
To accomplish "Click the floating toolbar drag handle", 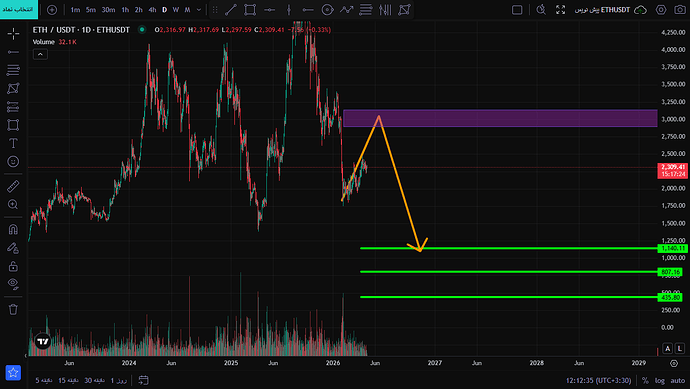I will coord(215,10).
